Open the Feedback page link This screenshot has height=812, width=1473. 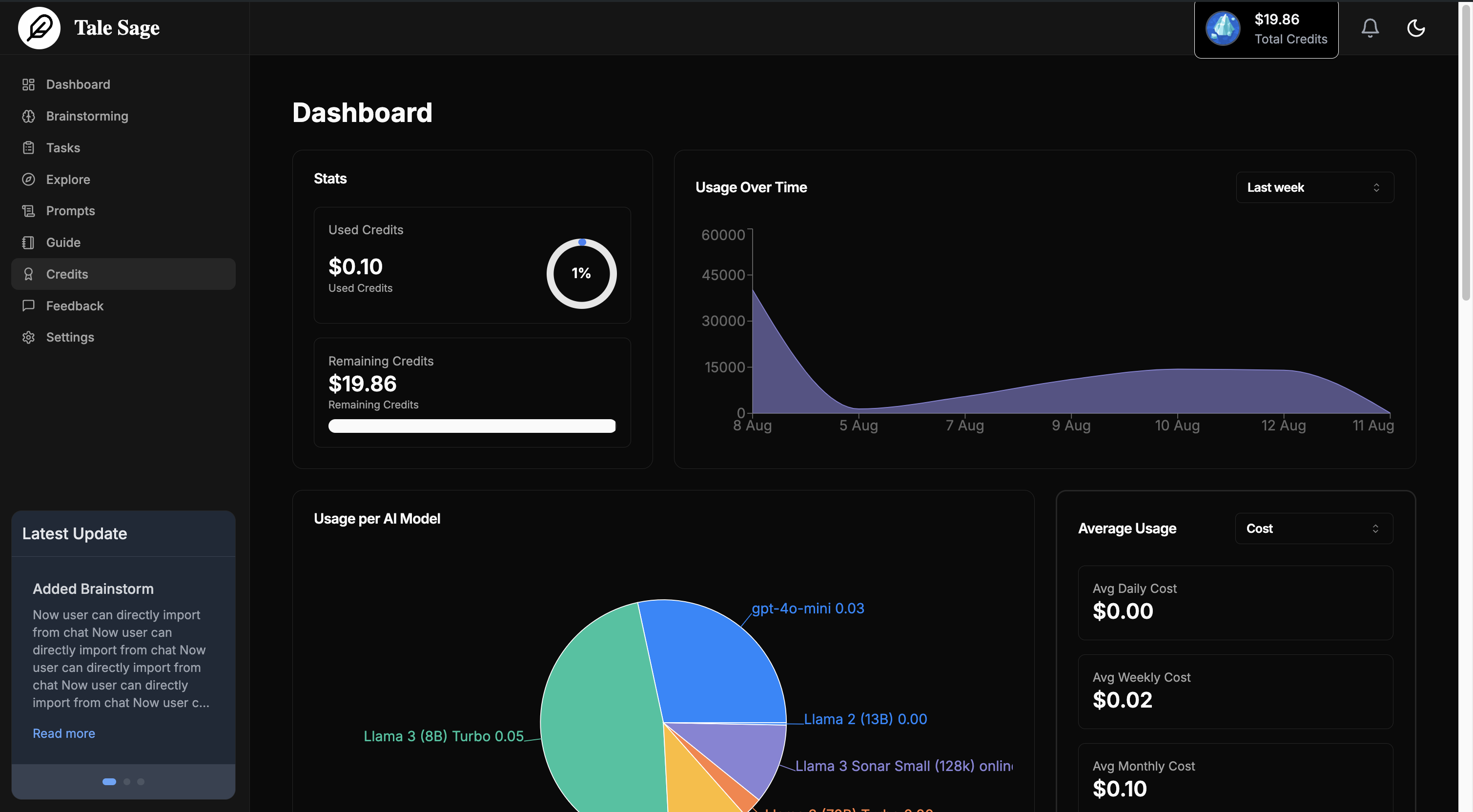(x=74, y=306)
